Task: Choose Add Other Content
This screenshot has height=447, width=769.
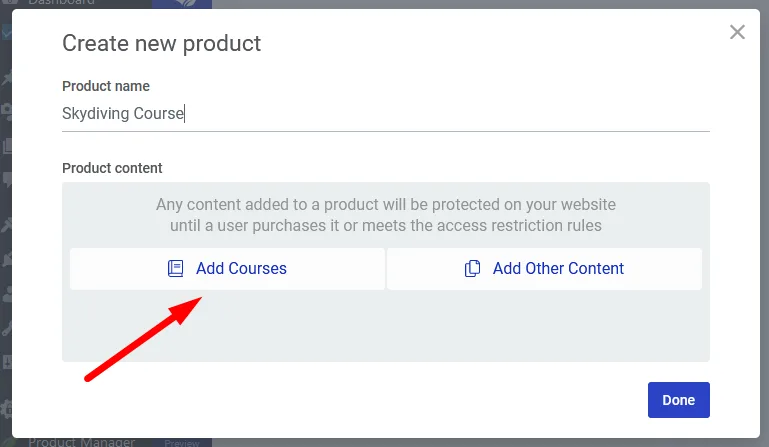Action: pos(544,269)
